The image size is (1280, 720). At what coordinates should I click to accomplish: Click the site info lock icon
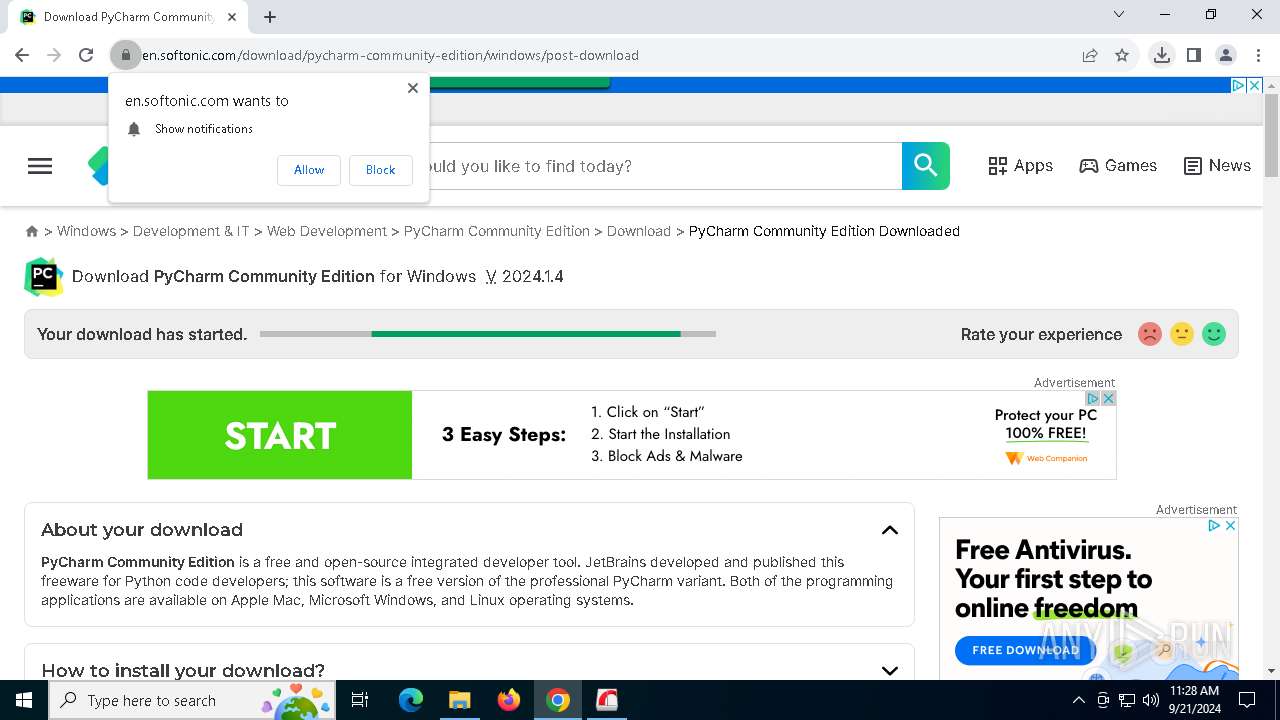126,55
